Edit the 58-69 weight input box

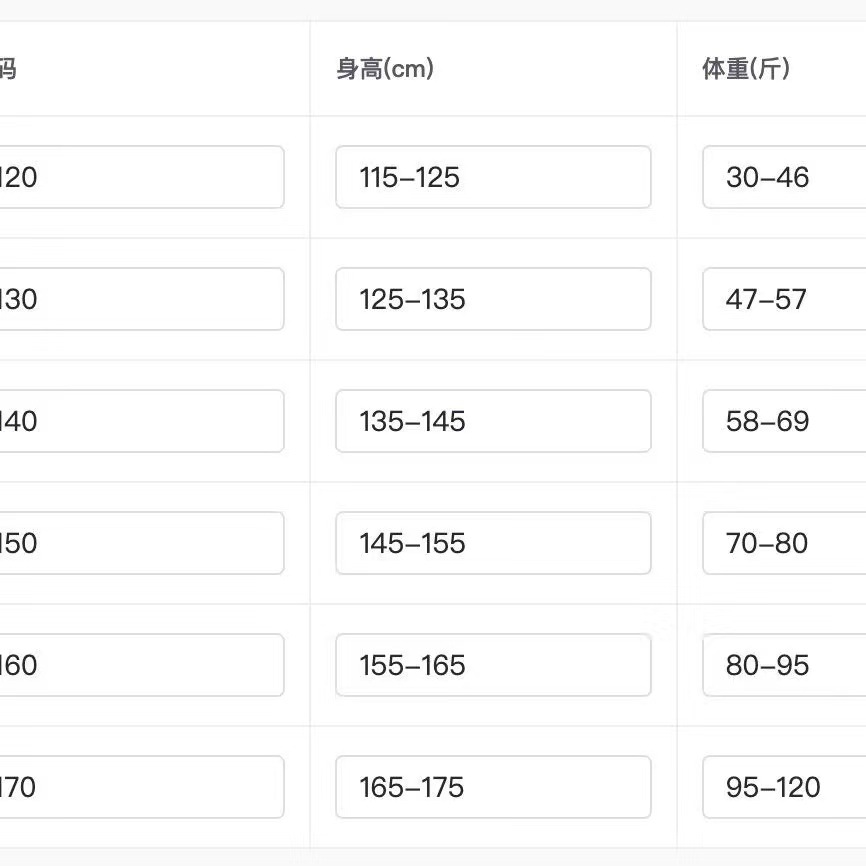[784, 421]
